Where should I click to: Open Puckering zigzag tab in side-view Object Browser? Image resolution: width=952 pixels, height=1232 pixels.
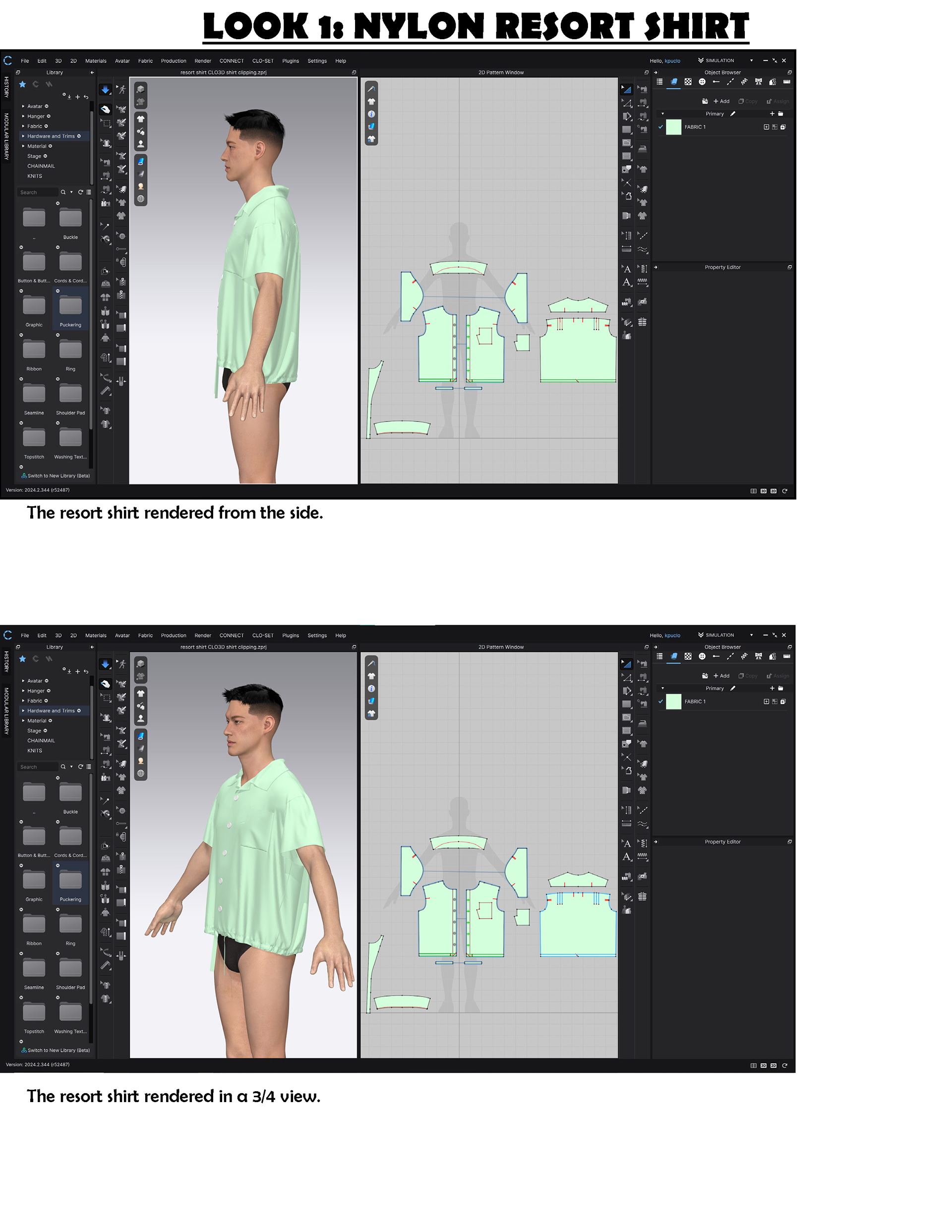[744, 82]
